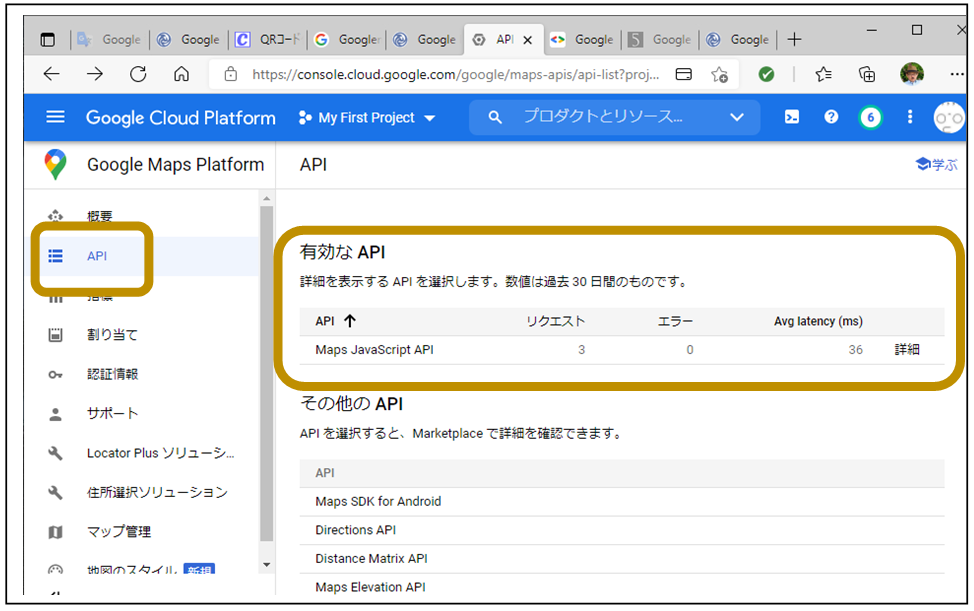Select マップ管理 in the sidebar
Viewport: 974px width, 611px height.
pyautogui.click(x=118, y=531)
